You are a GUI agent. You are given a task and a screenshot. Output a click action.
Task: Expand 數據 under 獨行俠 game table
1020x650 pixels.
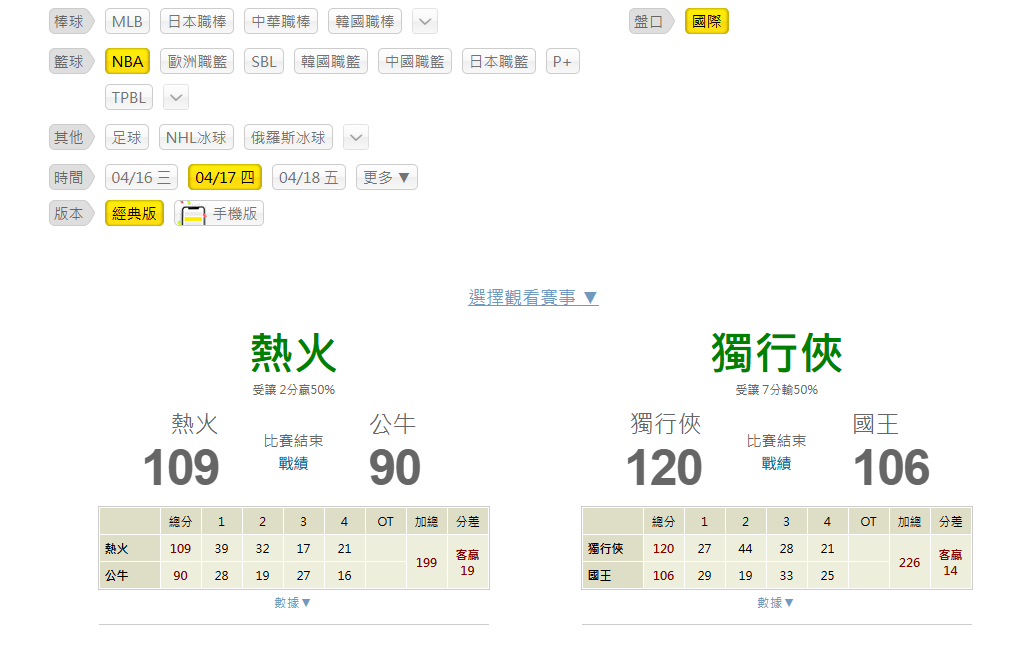click(x=775, y=603)
